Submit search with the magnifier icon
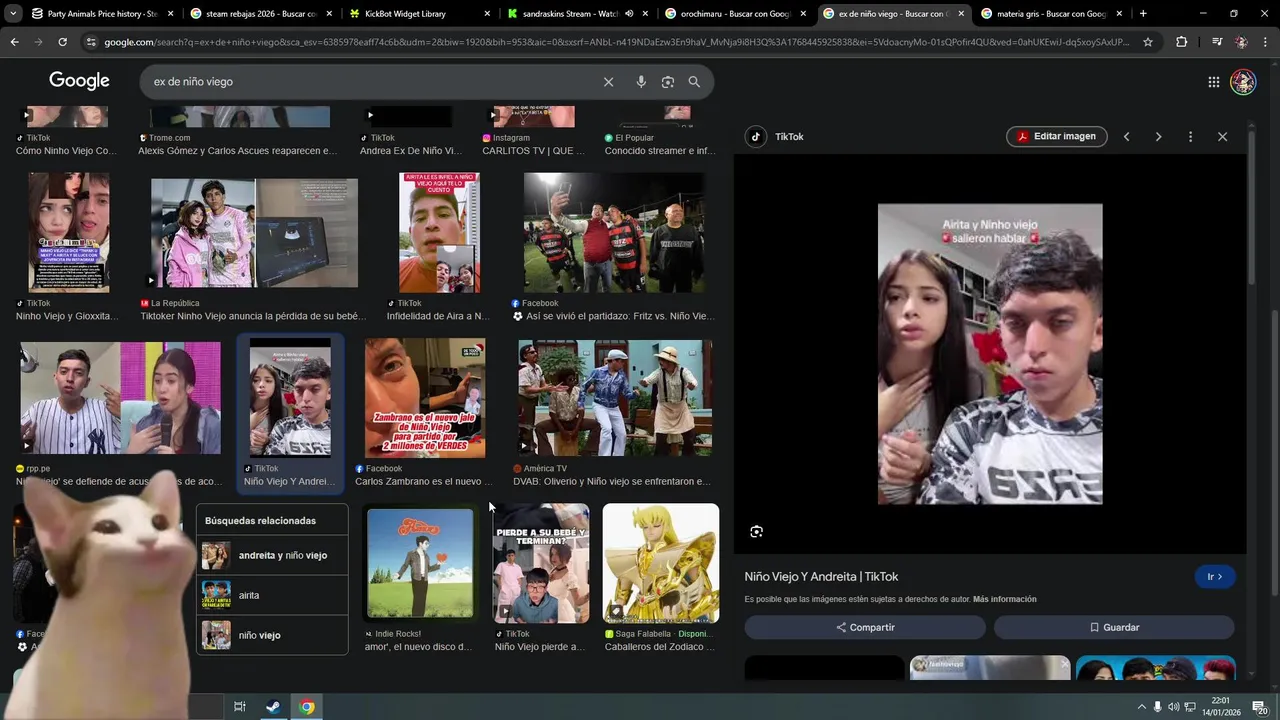Viewport: 1280px width, 720px height. (694, 82)
